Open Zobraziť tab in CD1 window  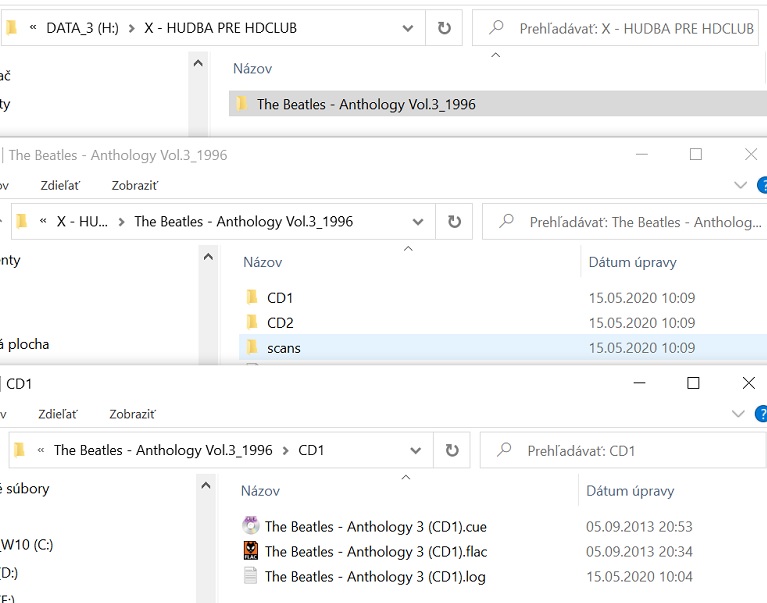coord(132,414)
